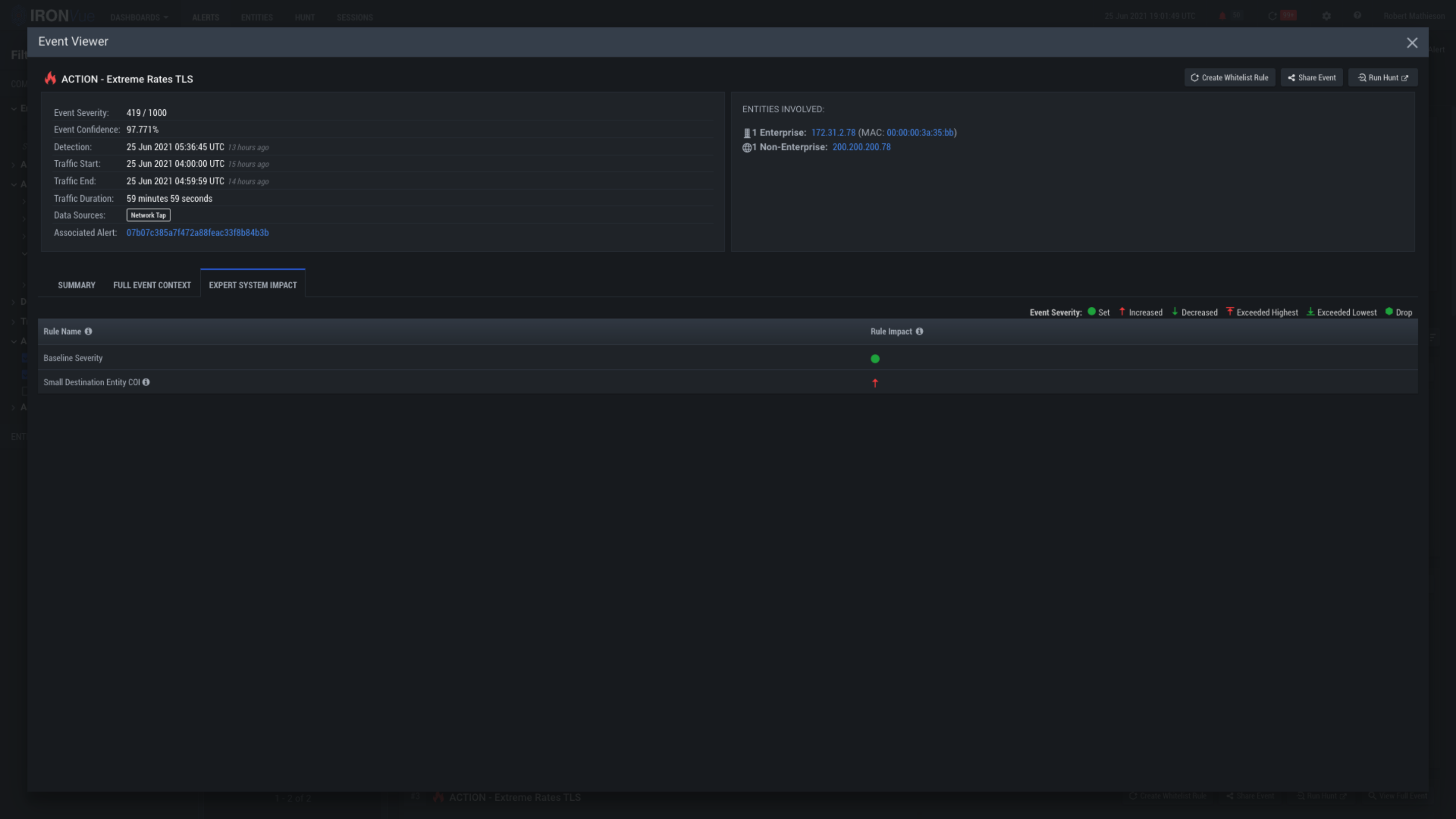Open the Full Event Context tab
The width and height of the screenshot is (1456, 819).
click(152, 285)
